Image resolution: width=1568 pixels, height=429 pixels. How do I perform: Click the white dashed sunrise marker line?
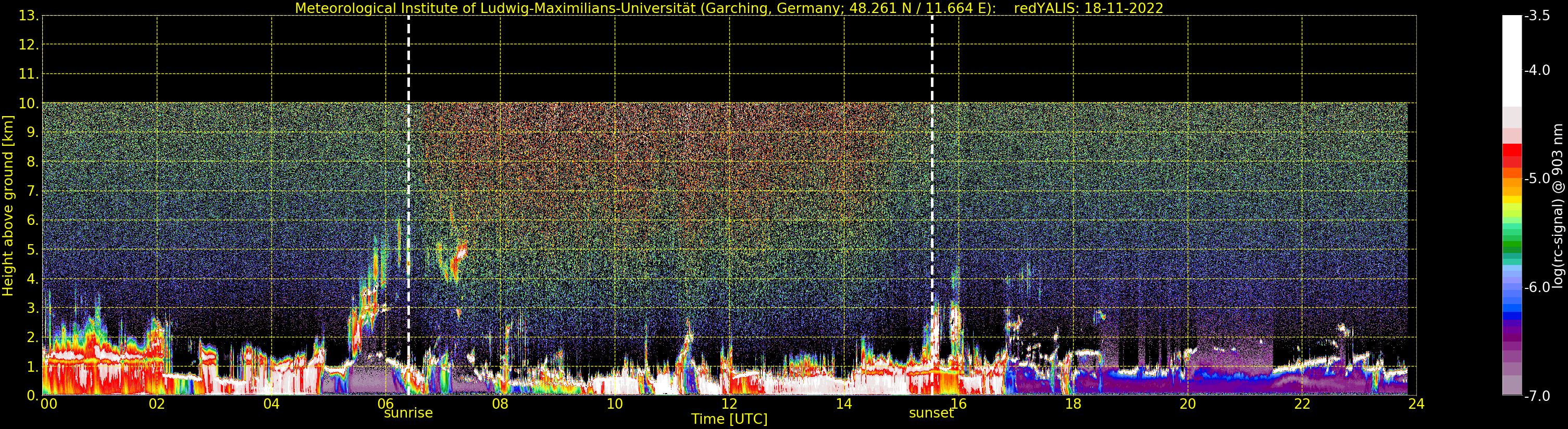click(x=408, y=206)
